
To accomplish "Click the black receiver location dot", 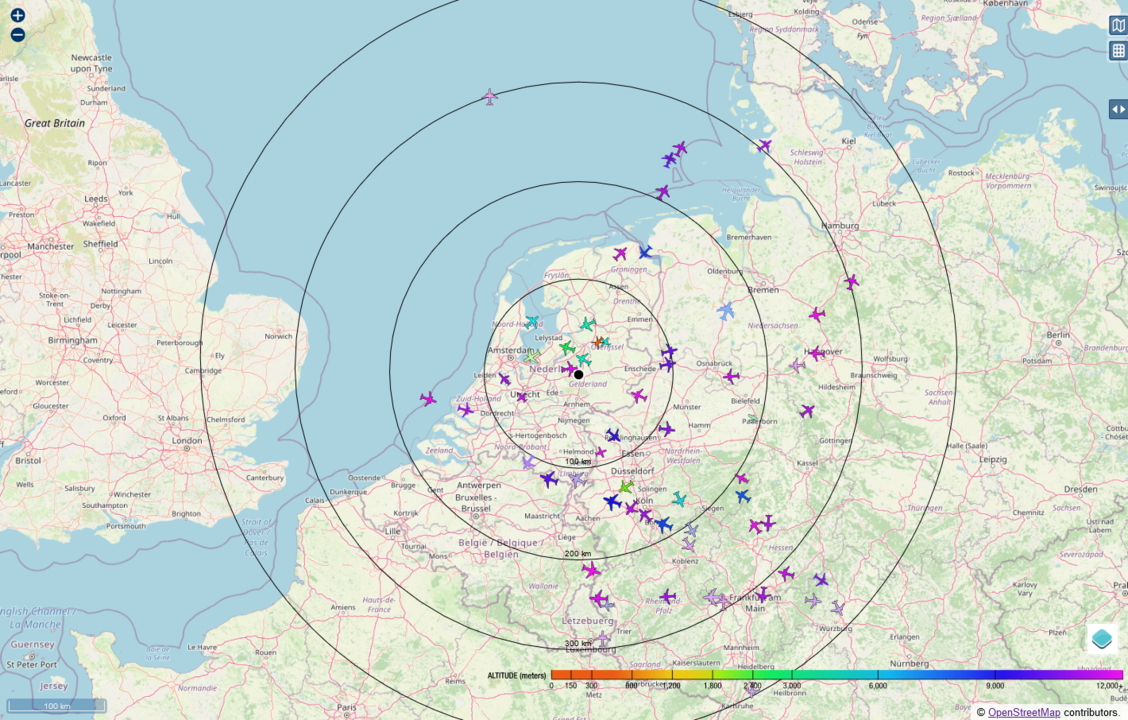I will tap(579, 375).
